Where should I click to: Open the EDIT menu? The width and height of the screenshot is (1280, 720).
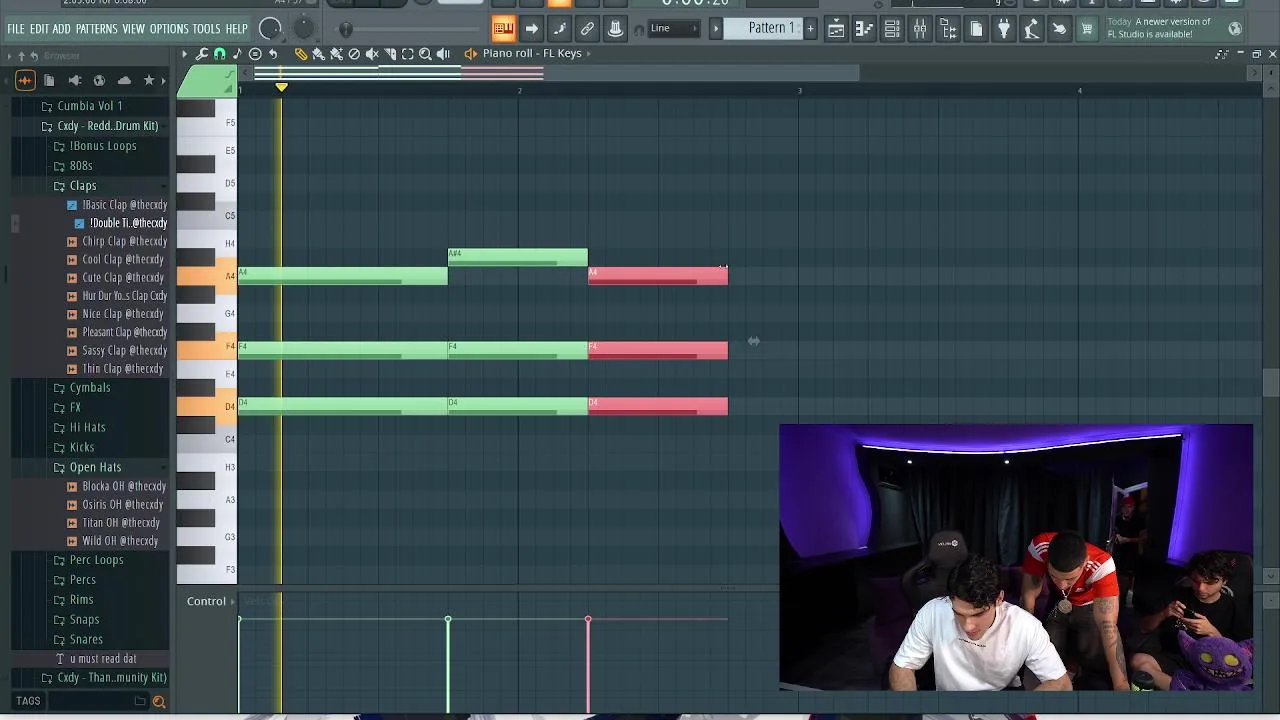39,29
